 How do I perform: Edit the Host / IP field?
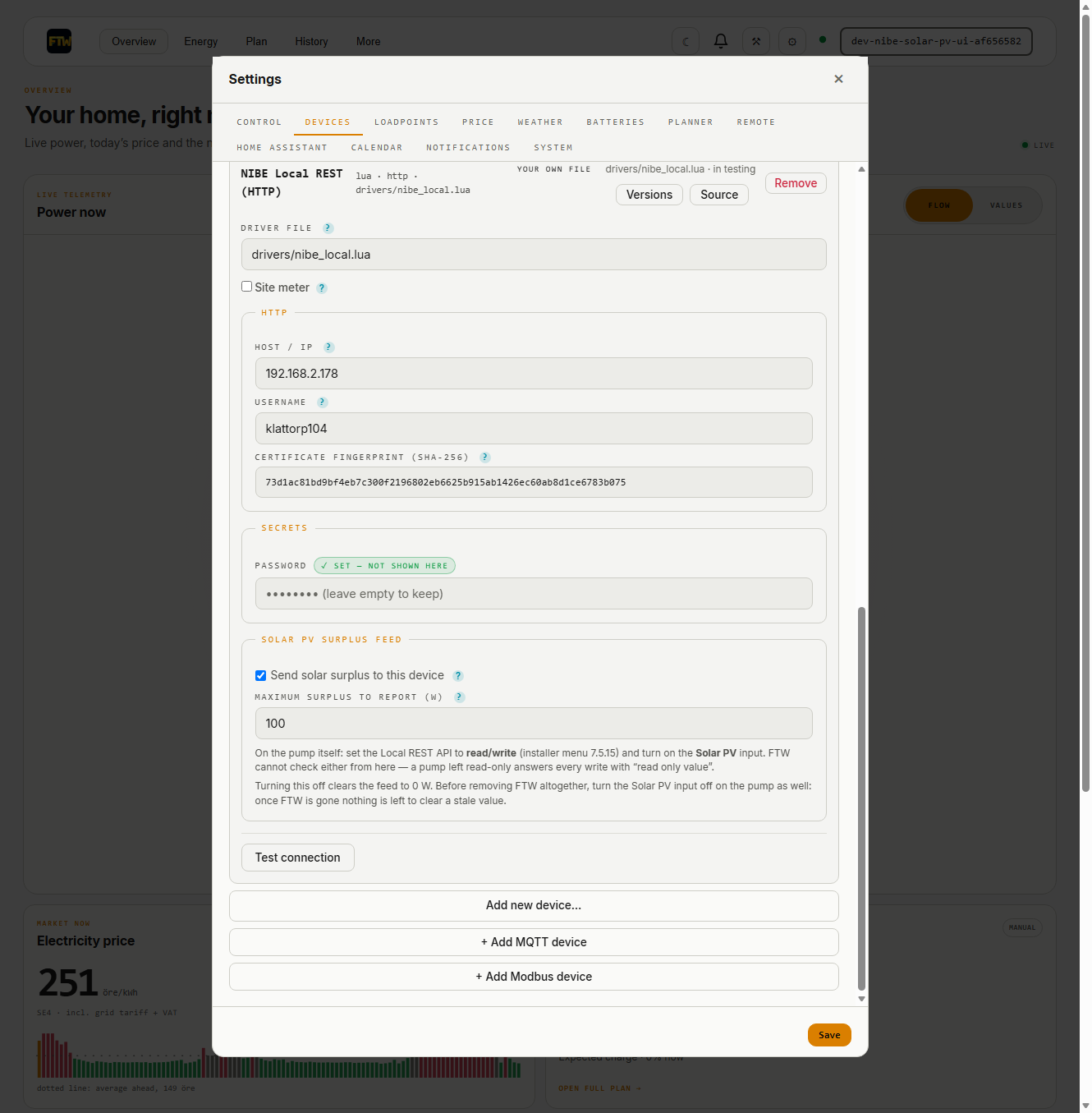pos(534,374)
